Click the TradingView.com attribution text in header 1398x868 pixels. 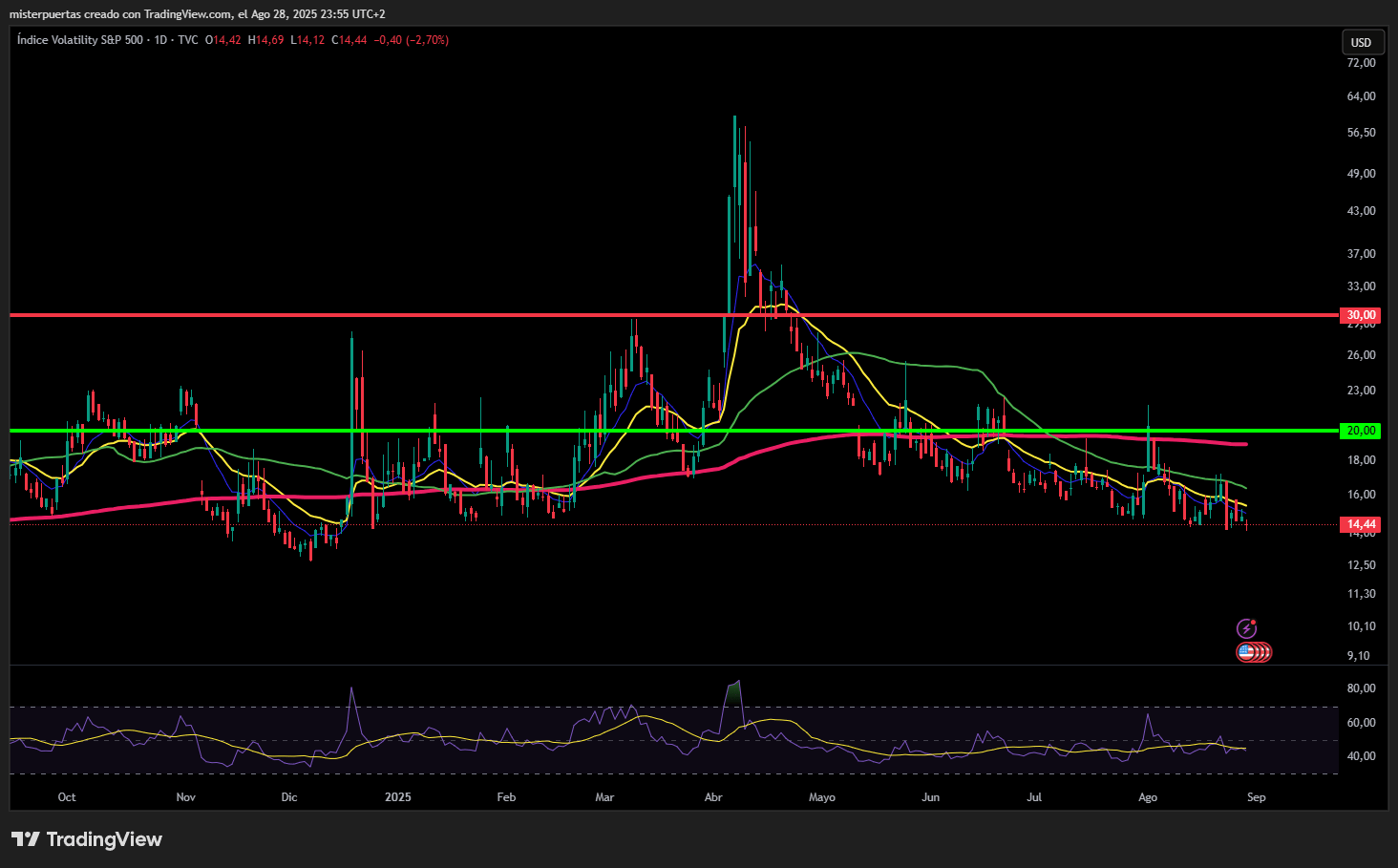click(x=187, y=14)
